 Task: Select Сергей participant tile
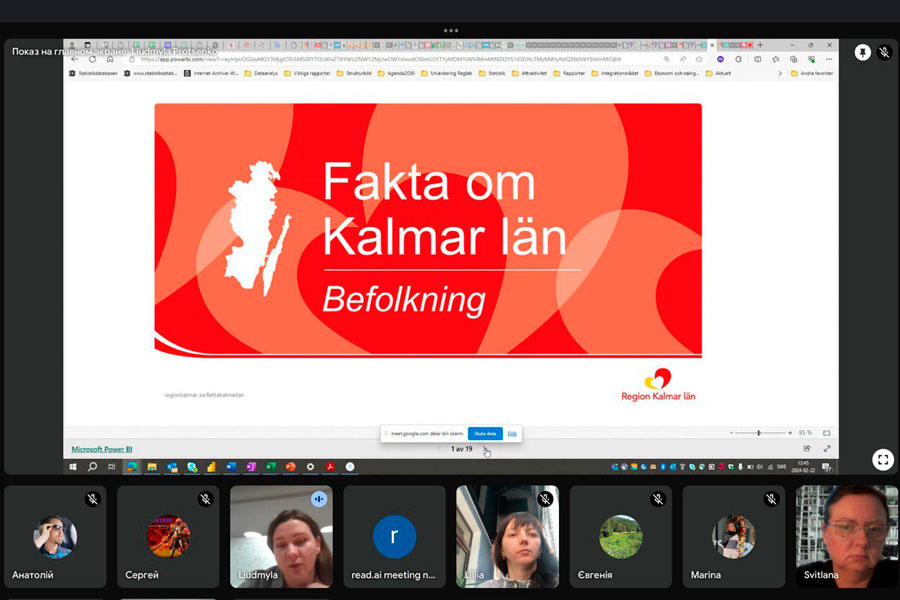click(168, 537)
